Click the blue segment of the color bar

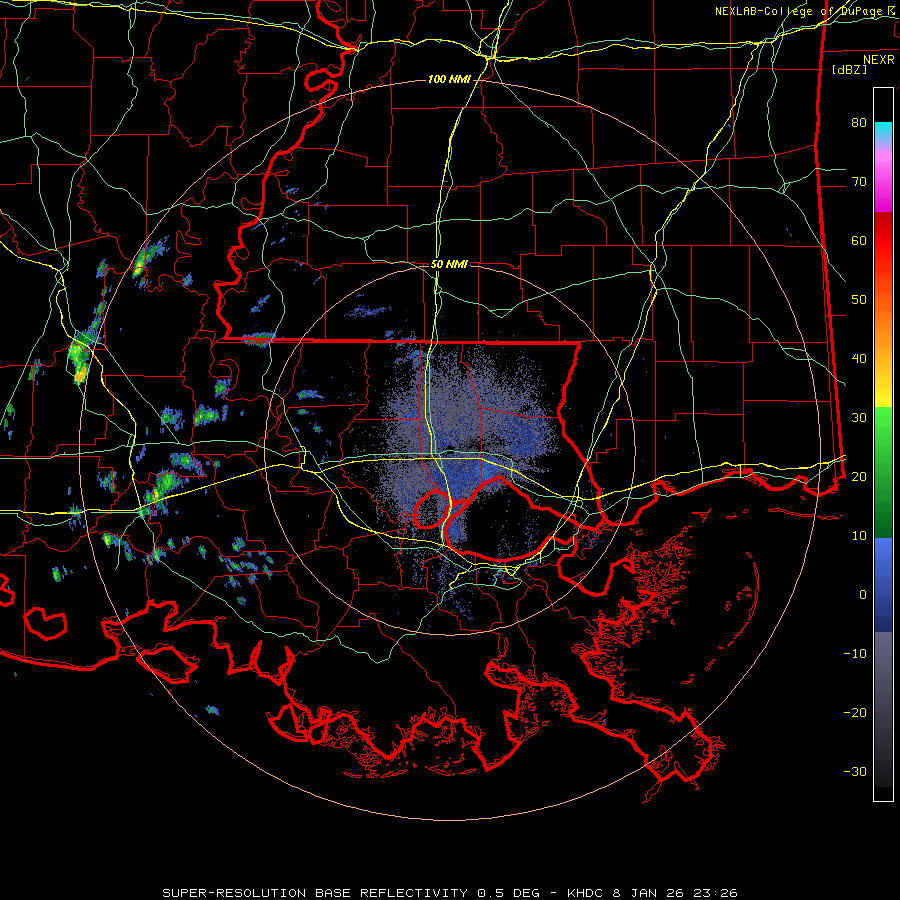(x=883, y=585)
